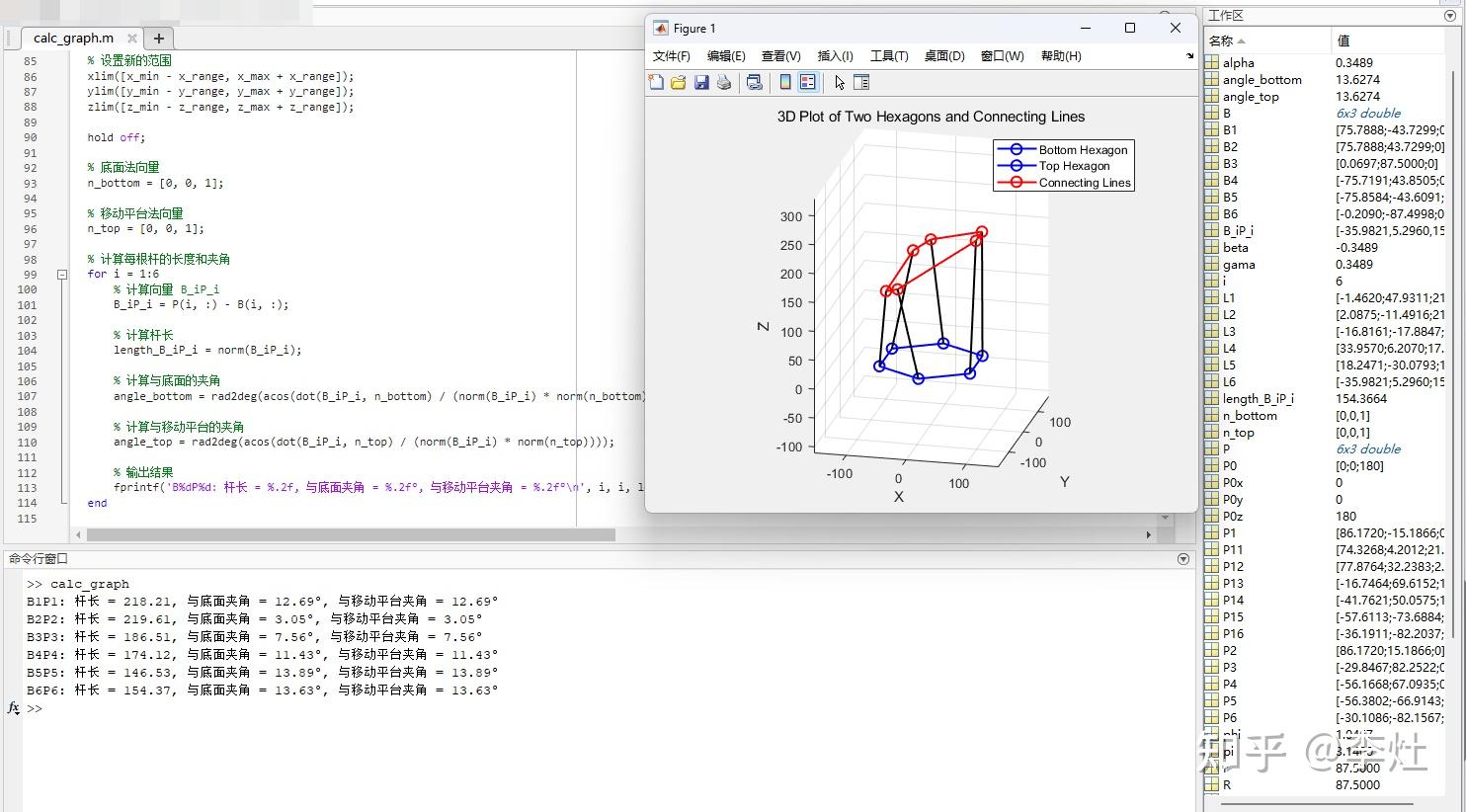The height and width of the screenshot is (812, 1466).
Task: Click the icon beside variable P11
Action: (1212, 550)
